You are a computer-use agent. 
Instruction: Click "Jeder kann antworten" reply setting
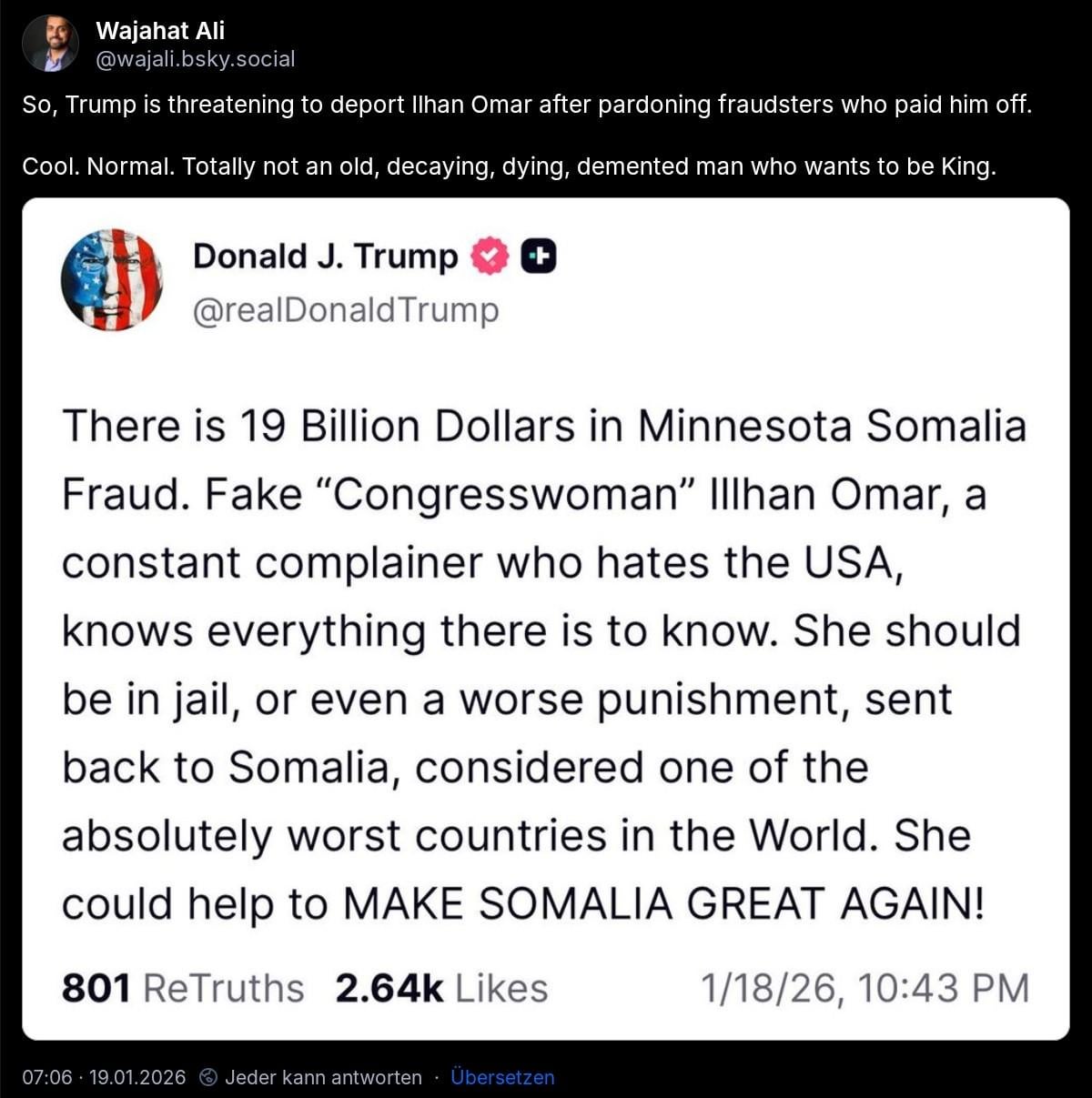[x=323, y=1077]
